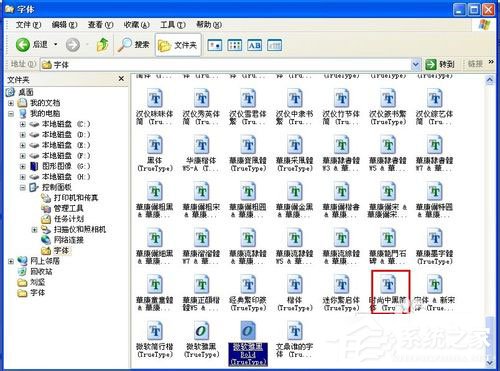Viewport: 500px width, 371px height.
Task: Select 任务计划 in the tree
Action: click(62, 219)
